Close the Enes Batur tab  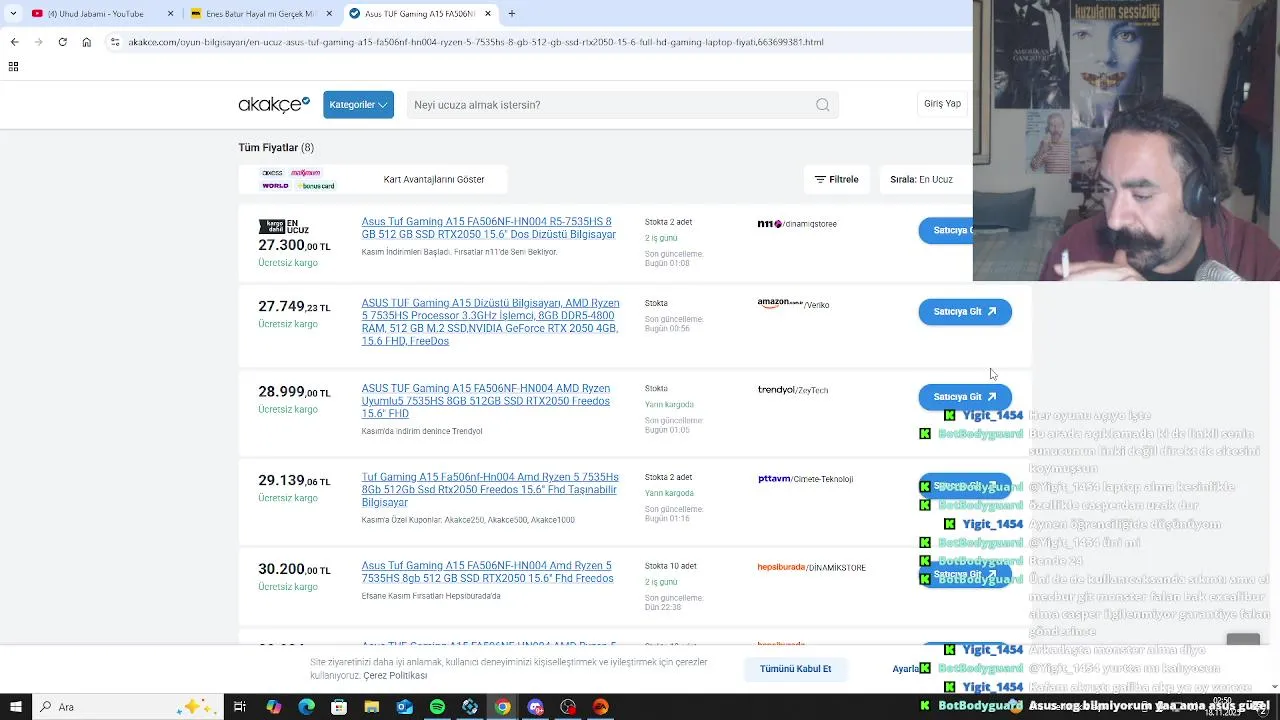(x=329, y=14)
